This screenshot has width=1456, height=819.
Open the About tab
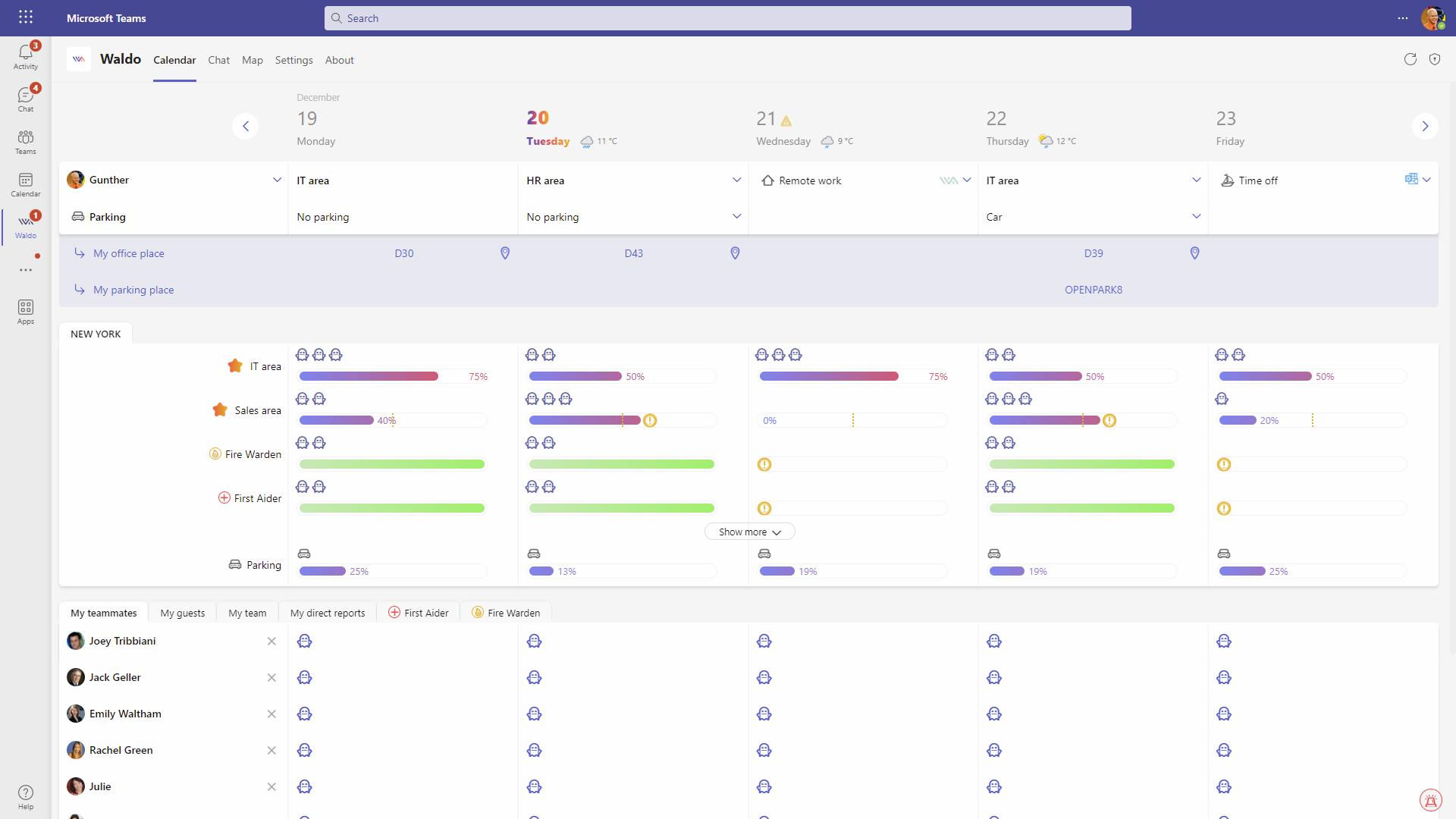point(339,60)
